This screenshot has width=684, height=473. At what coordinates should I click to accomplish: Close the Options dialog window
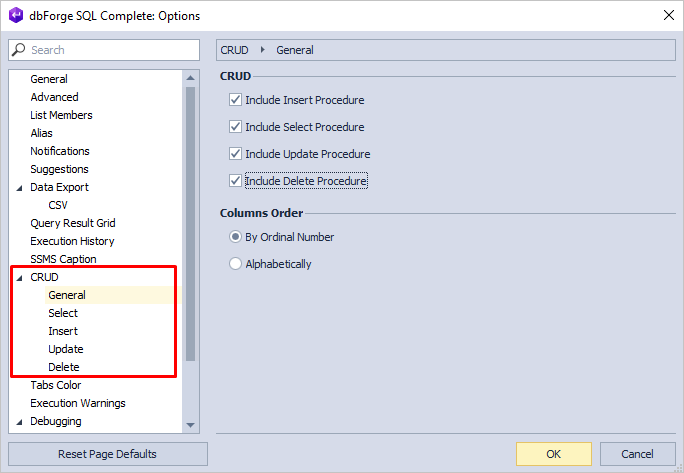pos(668,15)
